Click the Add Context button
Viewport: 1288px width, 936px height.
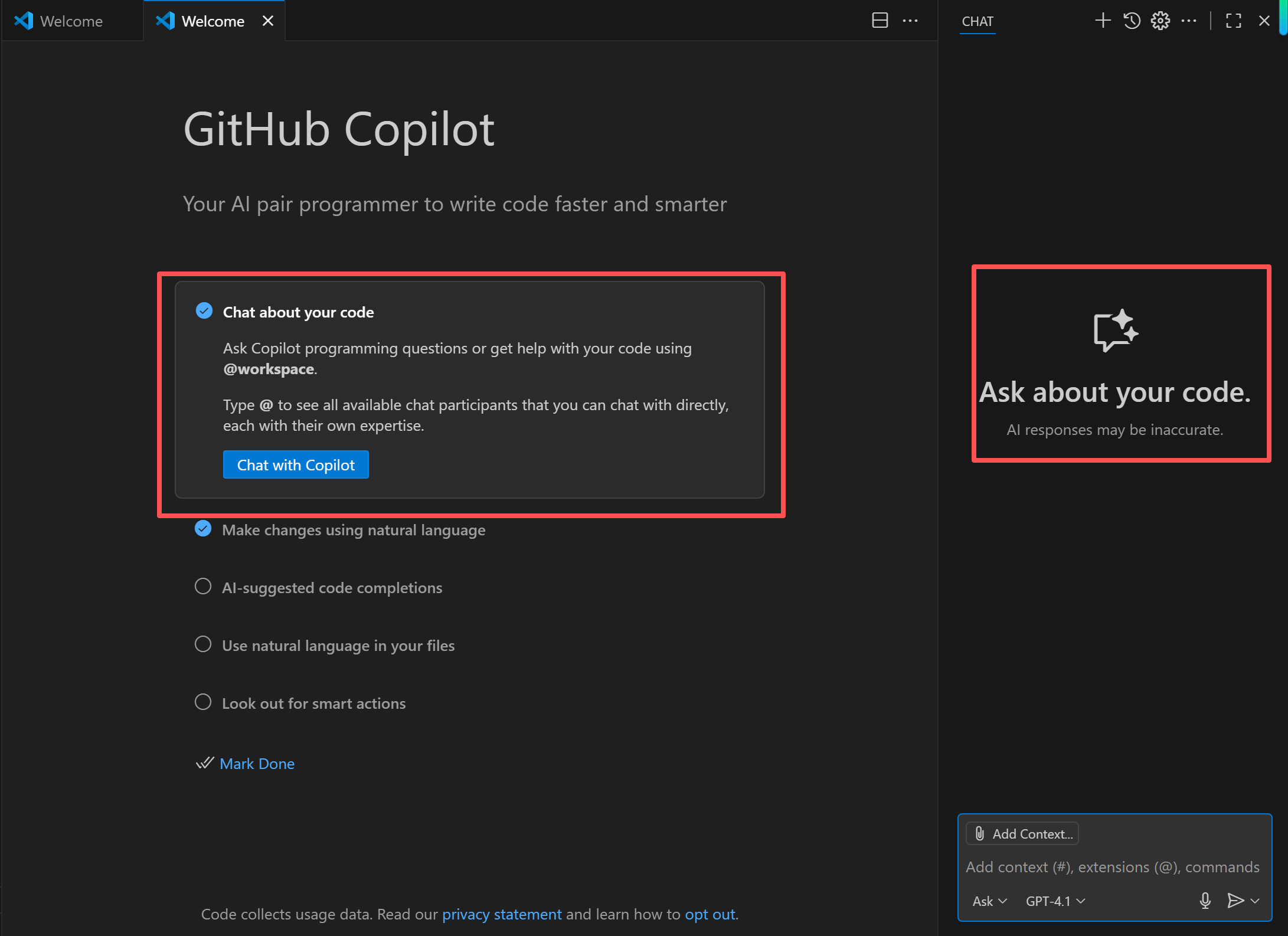1022,833
